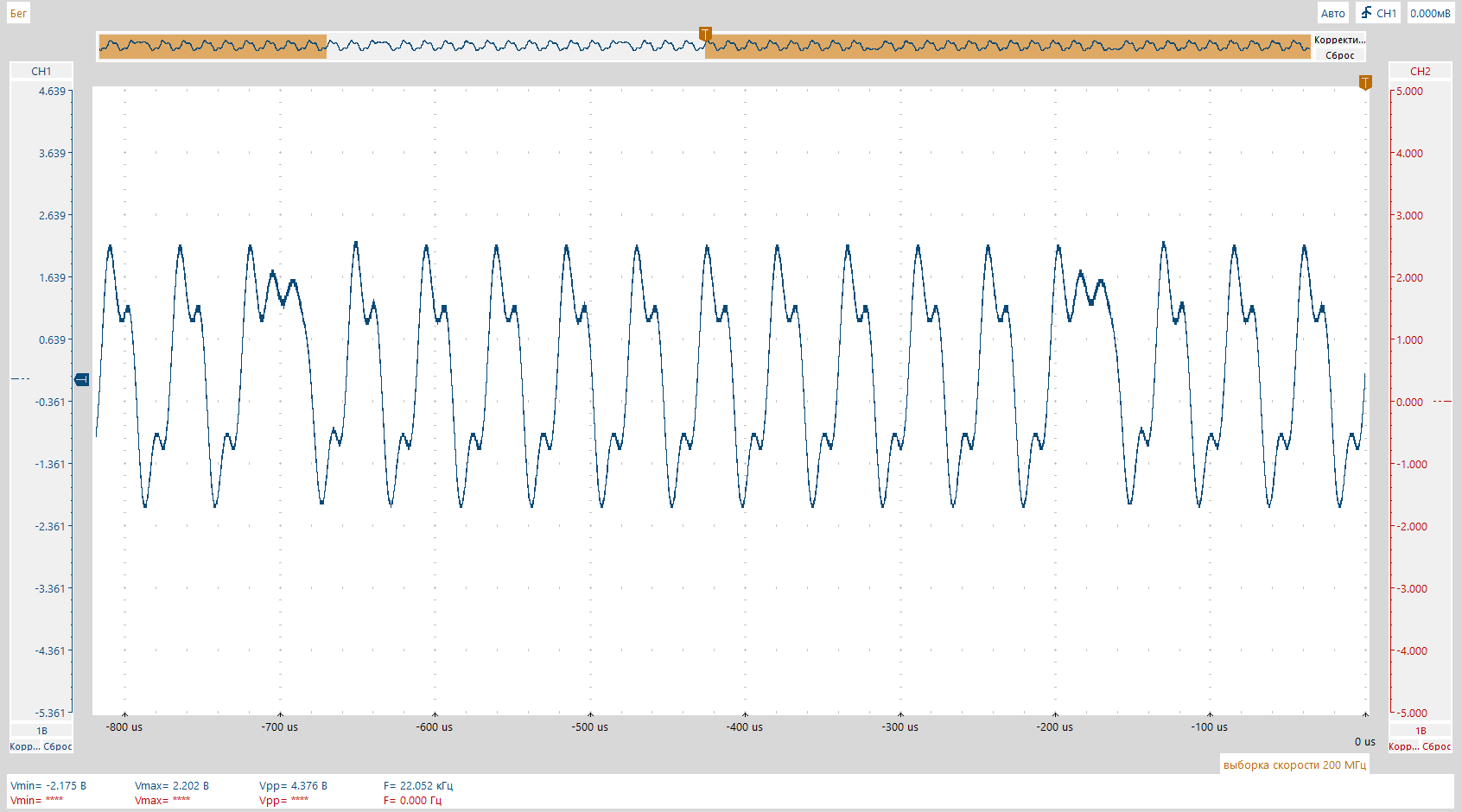The image size is (1462, 812).
Task: Click the blue CH1 zero-level marker
Action: (x=82, y=379)
